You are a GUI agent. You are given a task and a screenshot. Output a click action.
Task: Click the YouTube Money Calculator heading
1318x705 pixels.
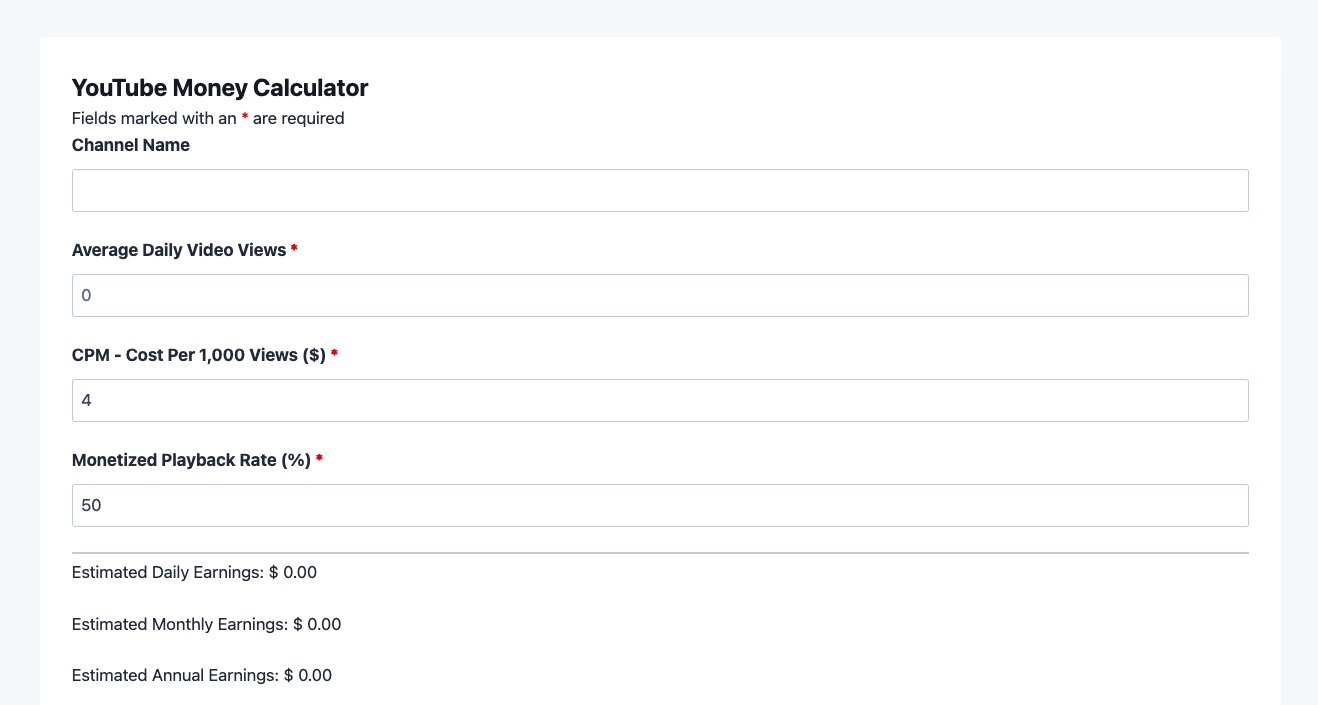pos(220,88)
